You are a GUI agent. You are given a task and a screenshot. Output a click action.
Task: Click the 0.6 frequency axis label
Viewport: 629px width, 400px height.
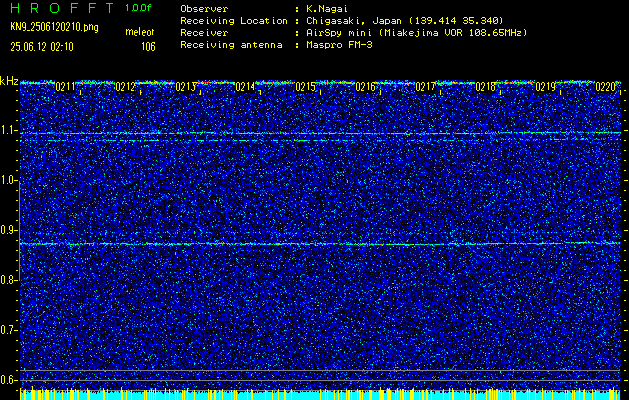pos(8,380)
